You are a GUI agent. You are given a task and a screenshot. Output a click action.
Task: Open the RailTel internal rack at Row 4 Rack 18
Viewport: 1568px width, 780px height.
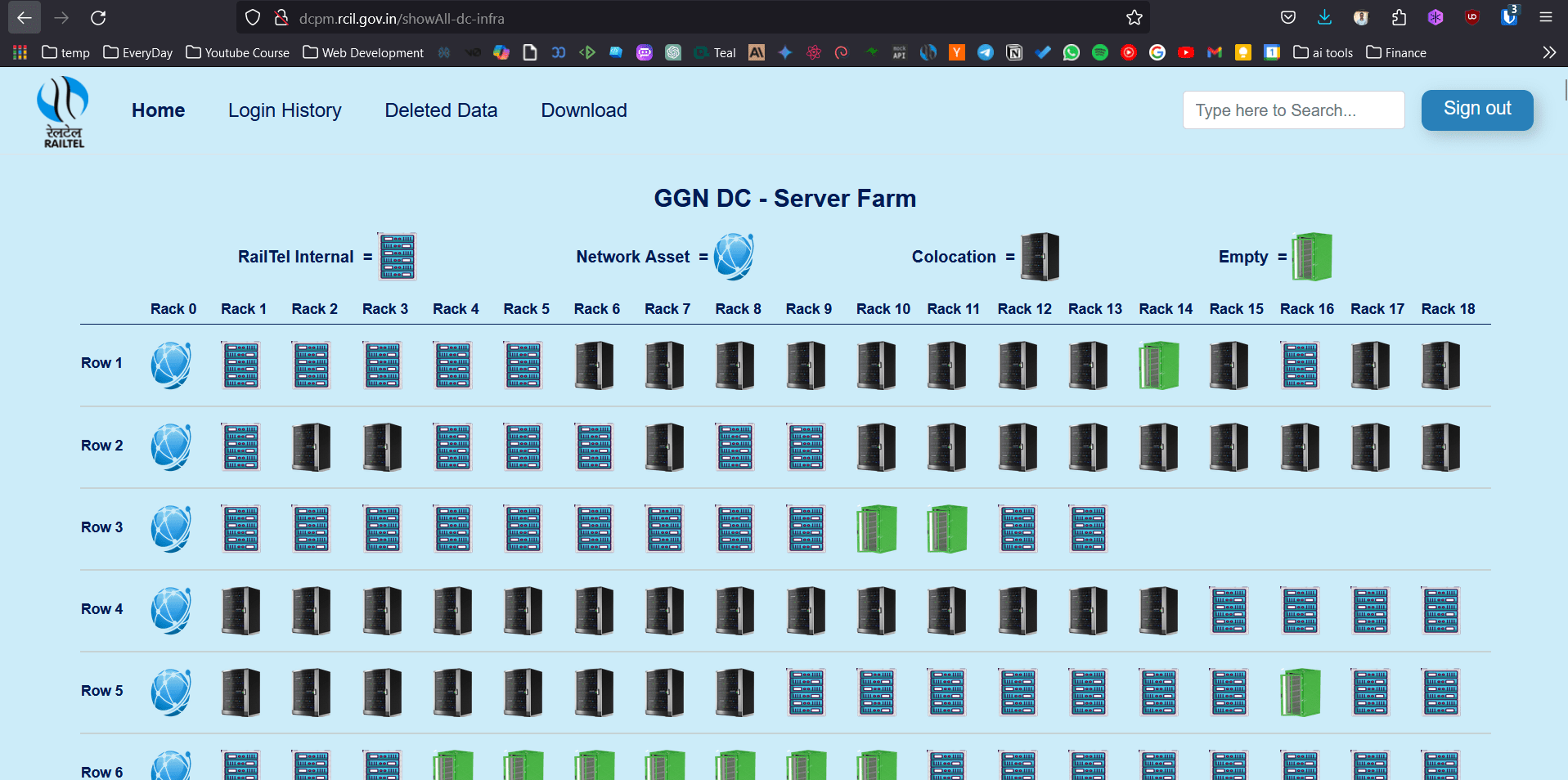point(1440,610)
